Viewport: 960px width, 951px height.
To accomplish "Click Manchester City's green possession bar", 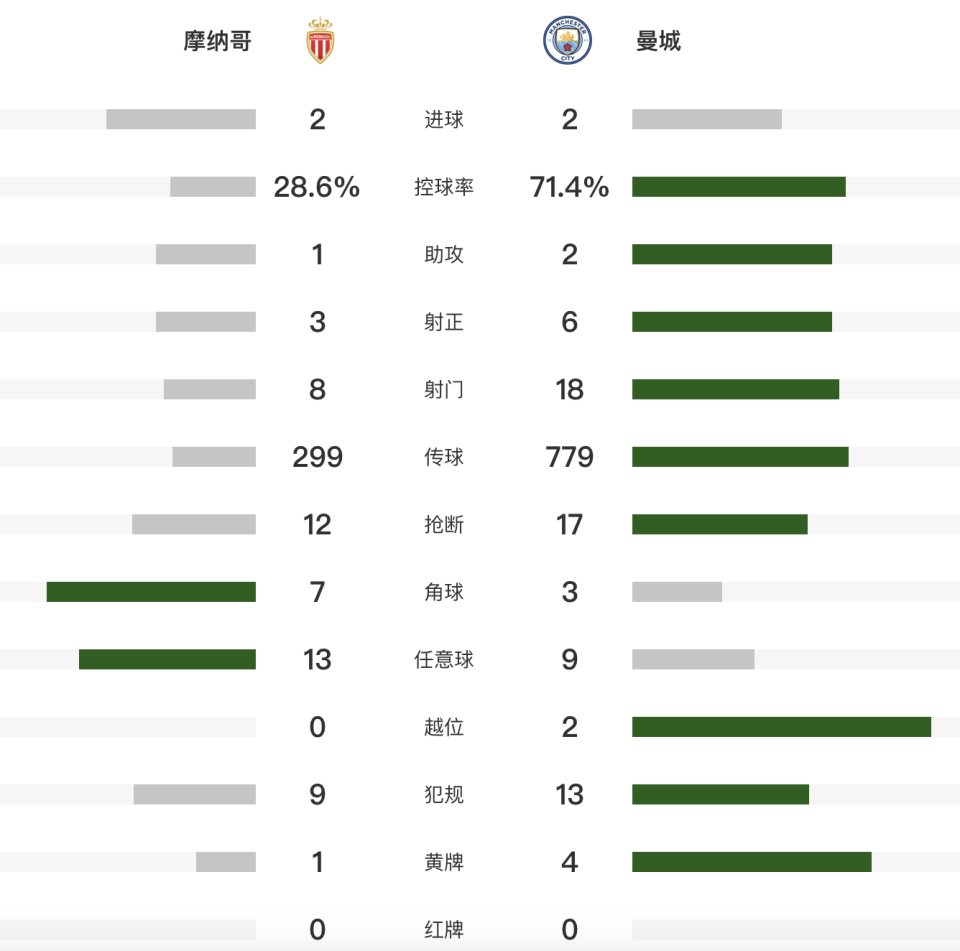I will coord(738,187).
